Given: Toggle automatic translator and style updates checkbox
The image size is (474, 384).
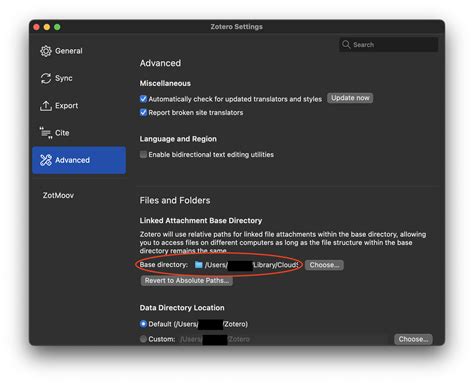Looking at the screenshot, I should [143, 99].
